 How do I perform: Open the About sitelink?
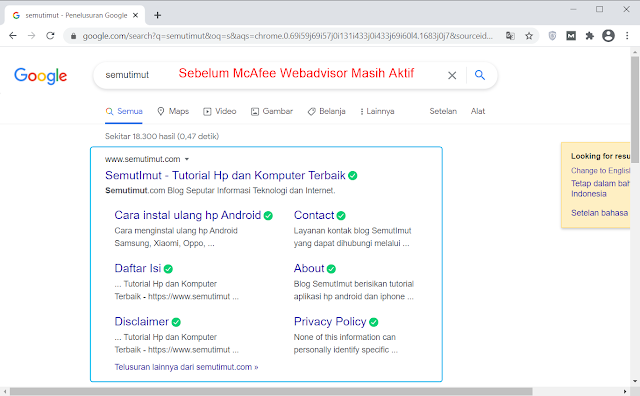(309, 268)
